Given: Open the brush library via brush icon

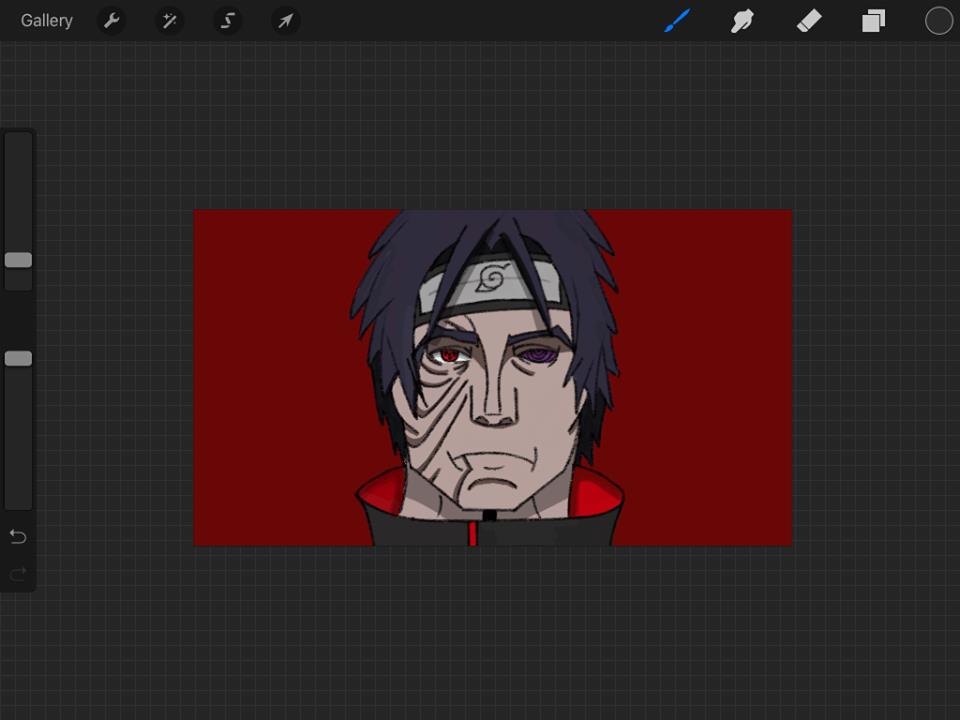Looking at the screenshot, I should click(676, 20).
